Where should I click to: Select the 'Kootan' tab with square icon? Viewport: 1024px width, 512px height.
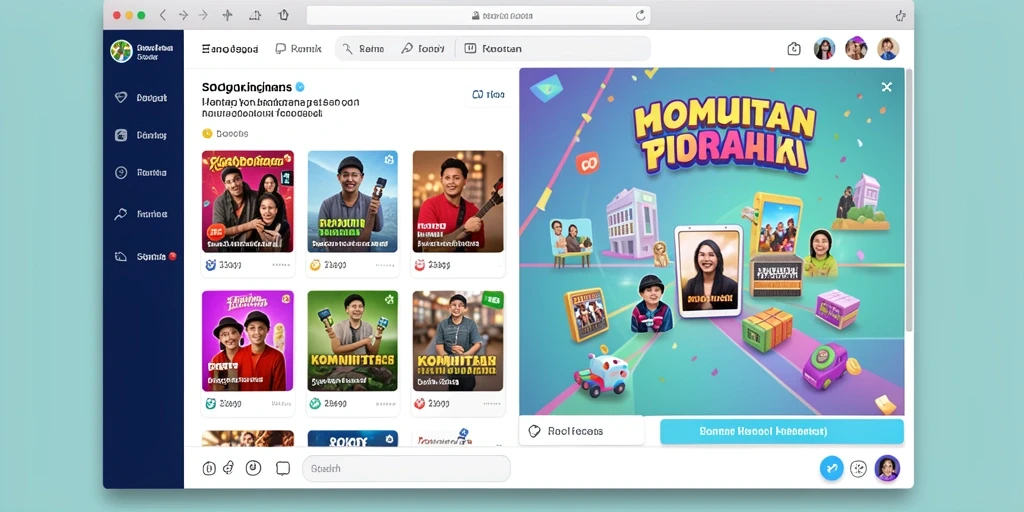[493, 48]
